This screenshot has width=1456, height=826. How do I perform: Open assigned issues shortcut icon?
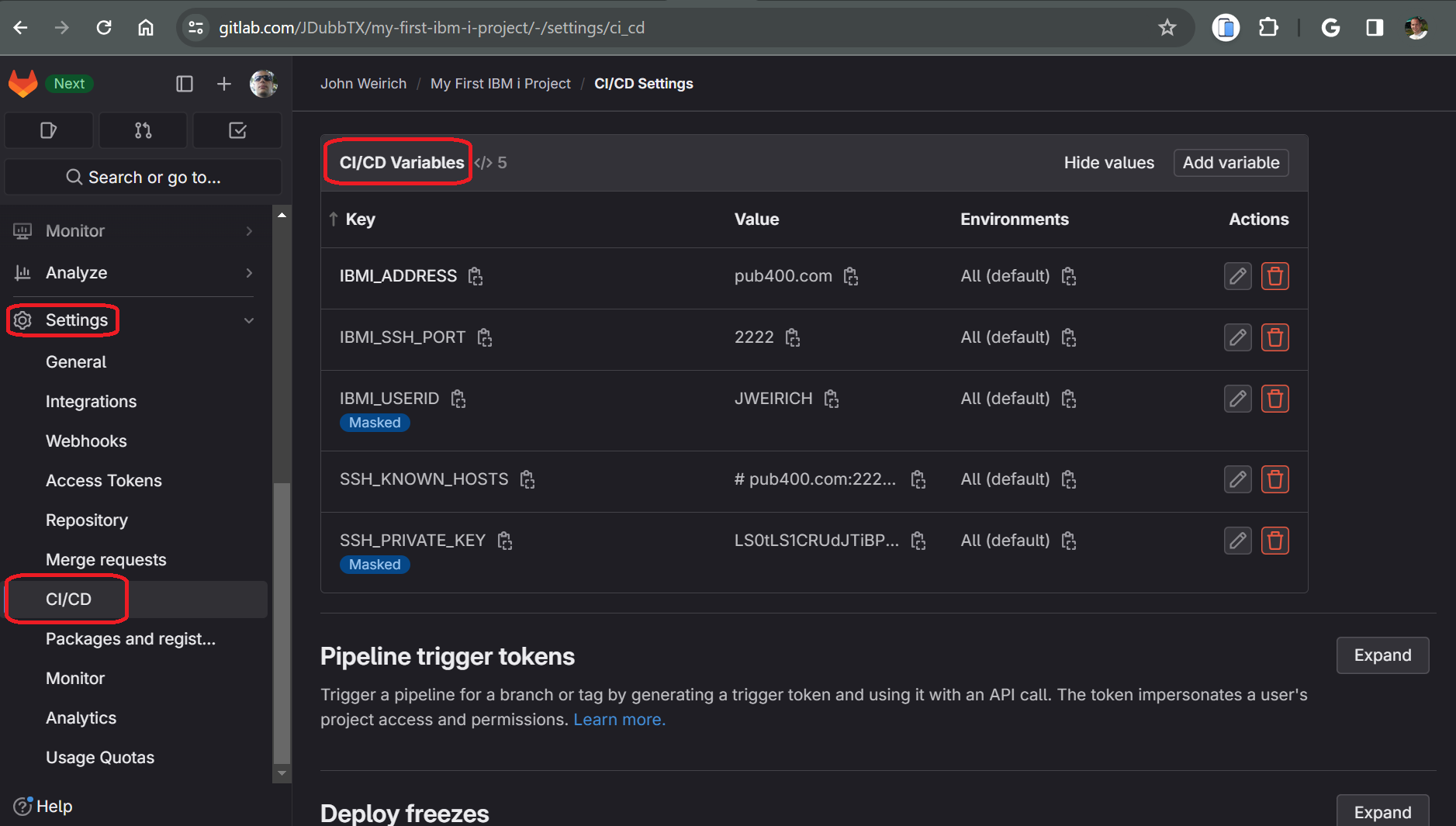pyautogui.click(x=49, y=130)
